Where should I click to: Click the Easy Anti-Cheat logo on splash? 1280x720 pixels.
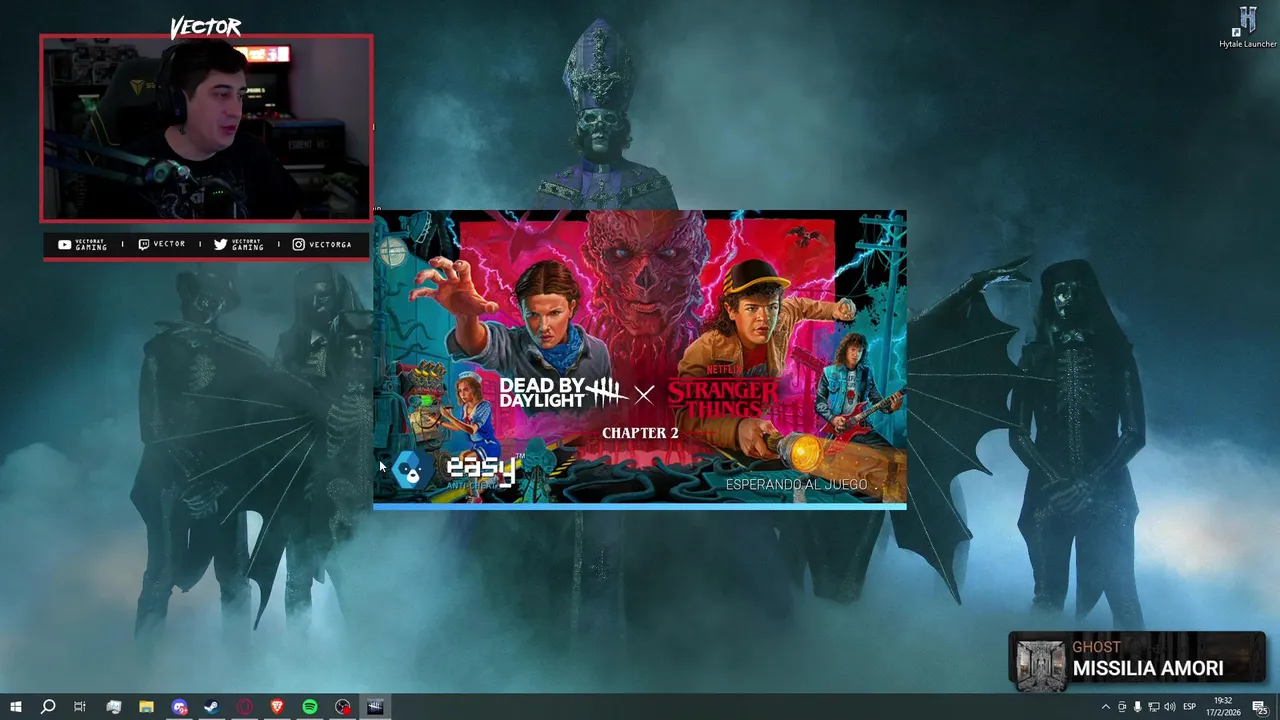(x=456, y=470)
